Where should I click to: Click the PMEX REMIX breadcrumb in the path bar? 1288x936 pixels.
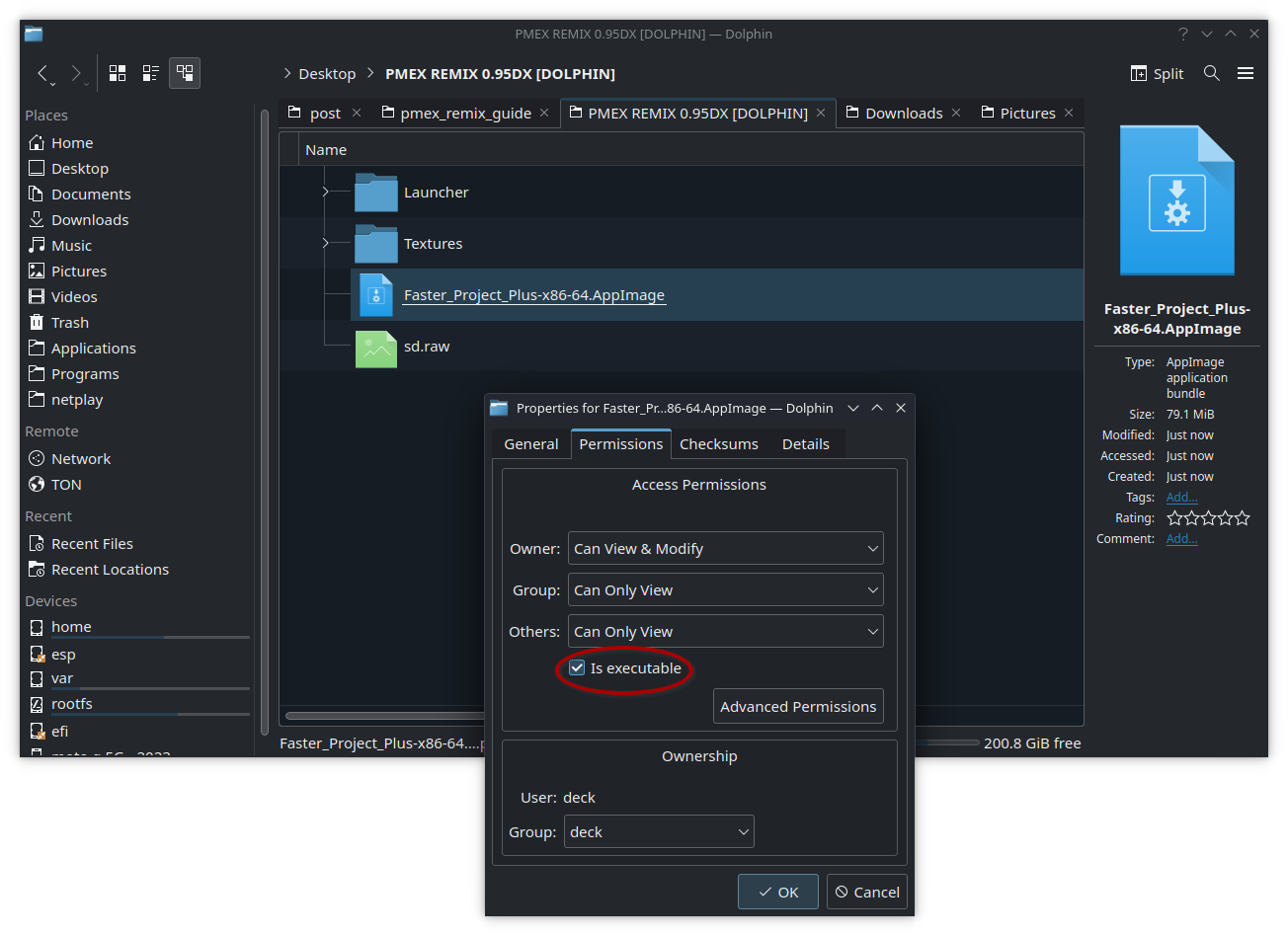click(x=500, y=73)
